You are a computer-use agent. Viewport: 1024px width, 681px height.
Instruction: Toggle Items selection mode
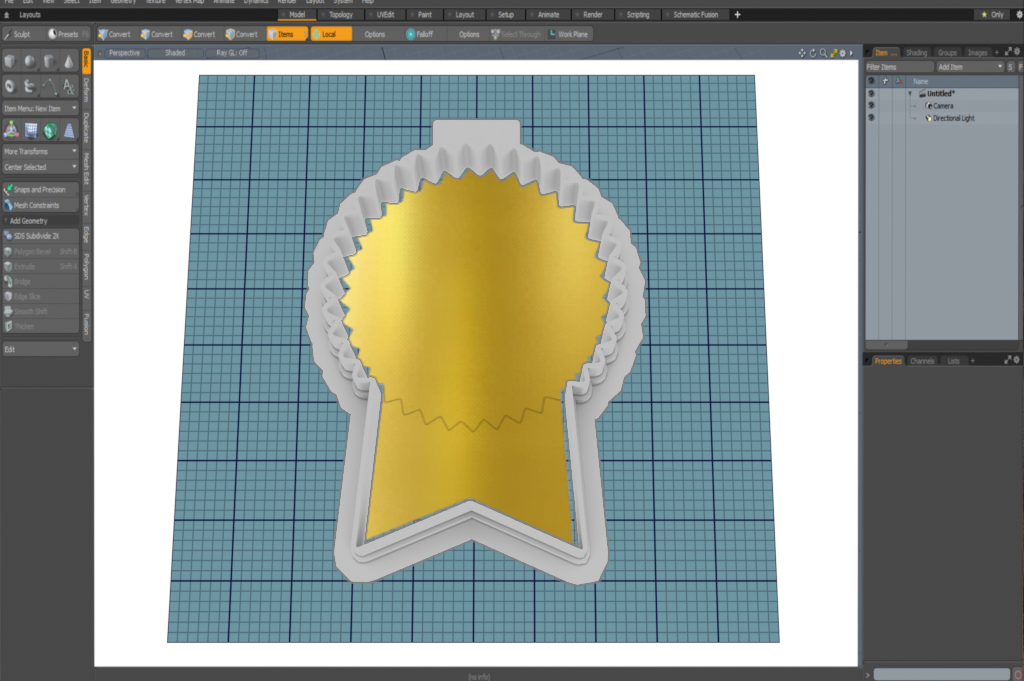coord(287,34)
